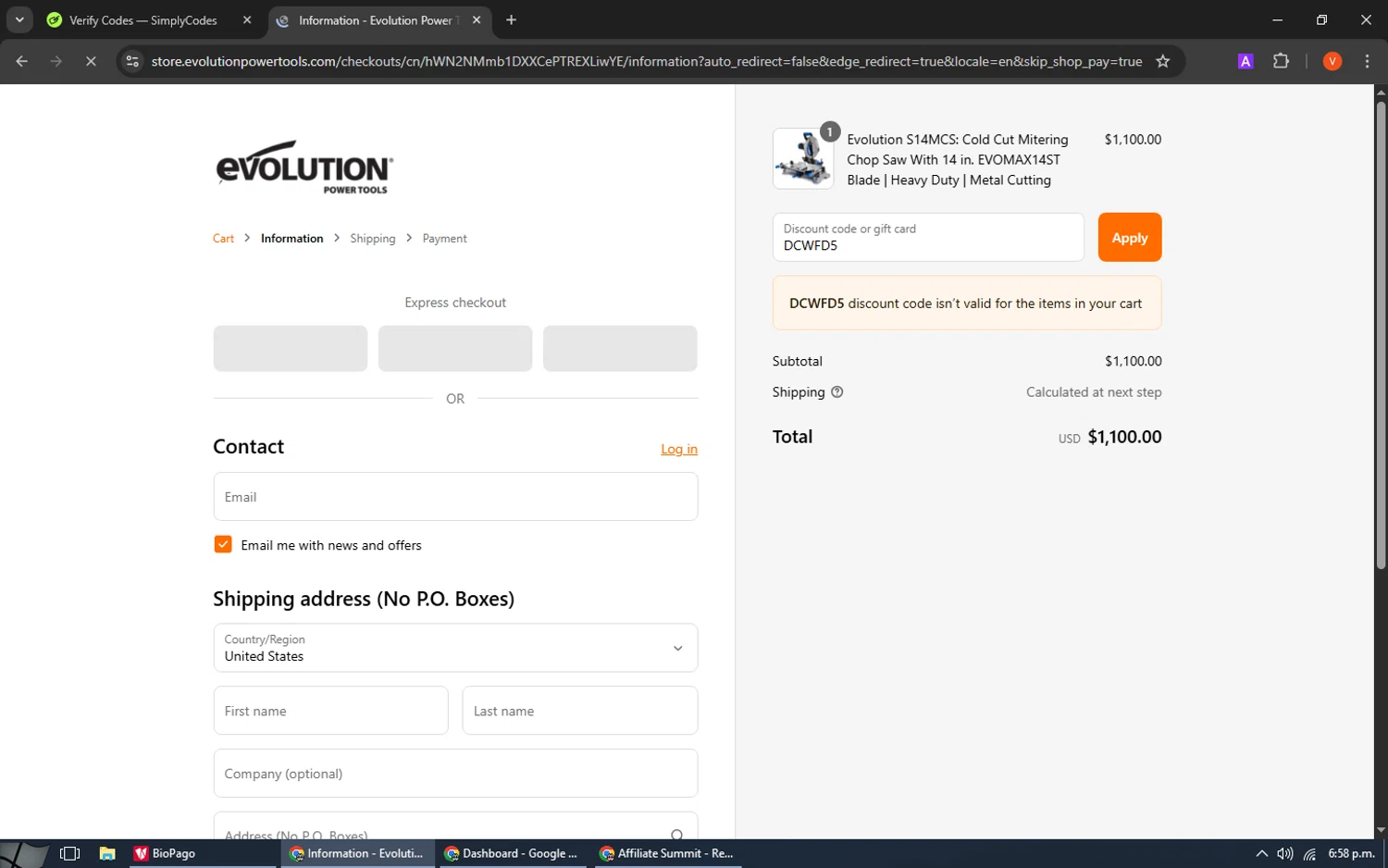Click the Evolution Power Tools logo
Image resolution: width=1388 pixels, height=868 pixels.
304,167
